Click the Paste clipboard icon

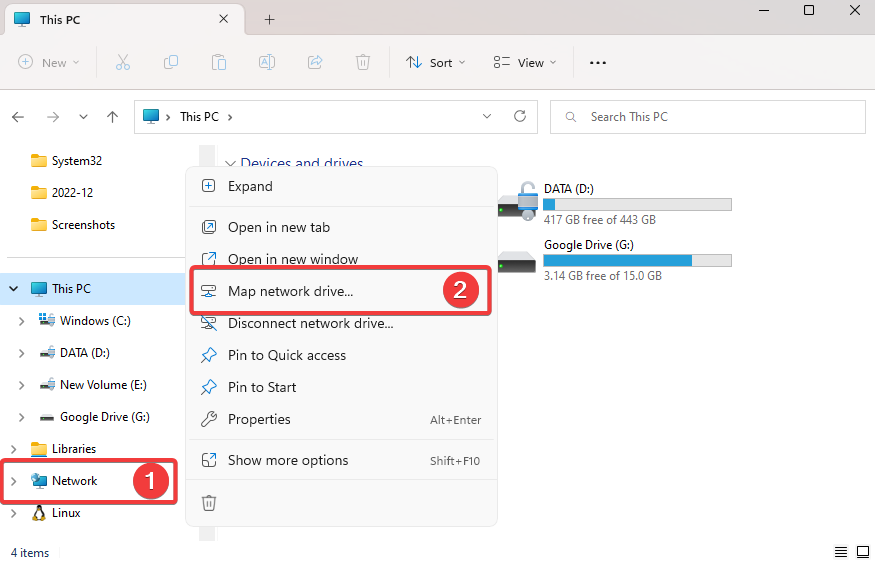click(219, 62)
